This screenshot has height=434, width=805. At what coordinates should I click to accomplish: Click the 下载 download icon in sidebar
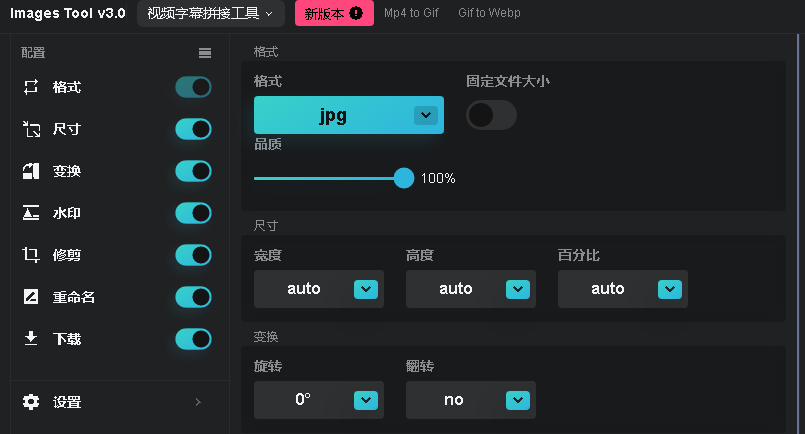coord(31,339)
